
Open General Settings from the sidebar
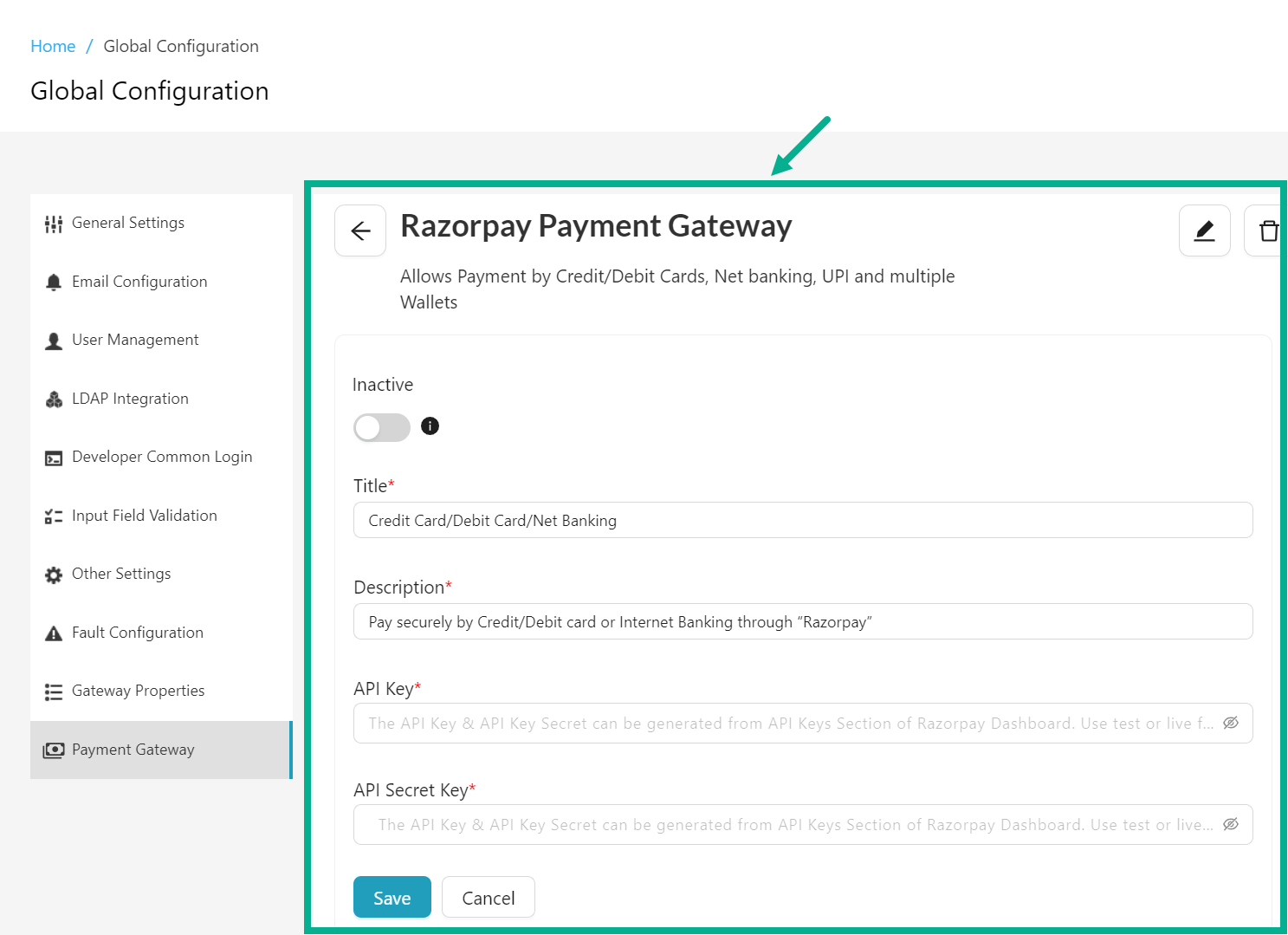(x=128, y=223)
